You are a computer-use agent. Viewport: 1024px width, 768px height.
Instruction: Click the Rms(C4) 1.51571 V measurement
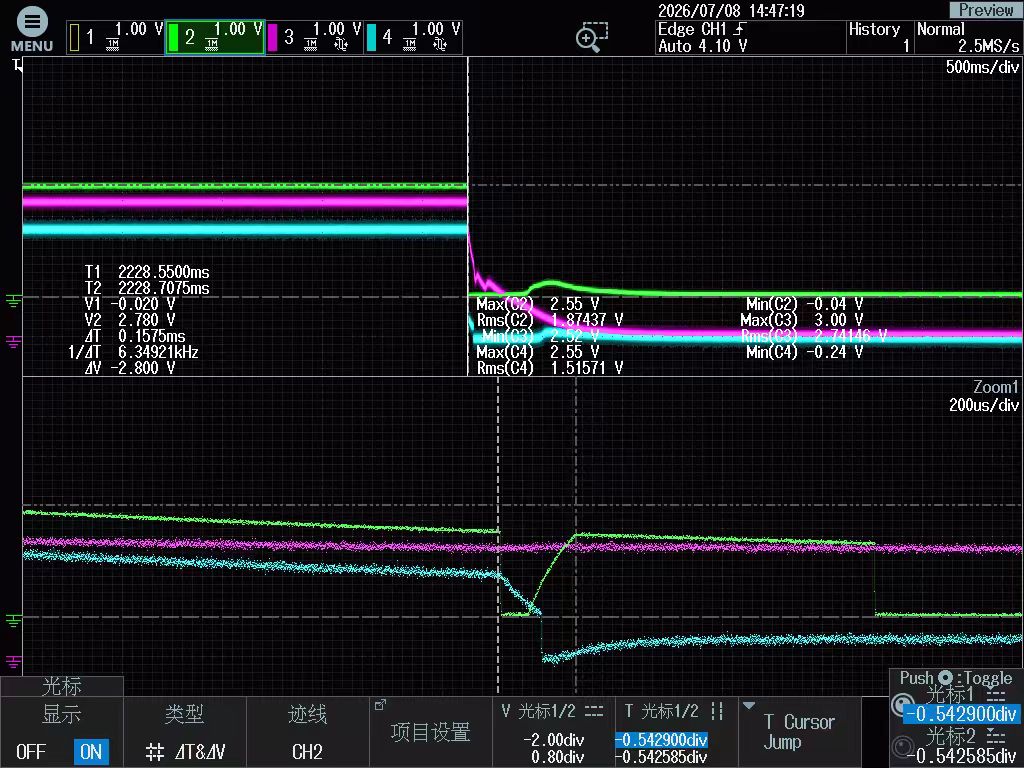(549, 368)
